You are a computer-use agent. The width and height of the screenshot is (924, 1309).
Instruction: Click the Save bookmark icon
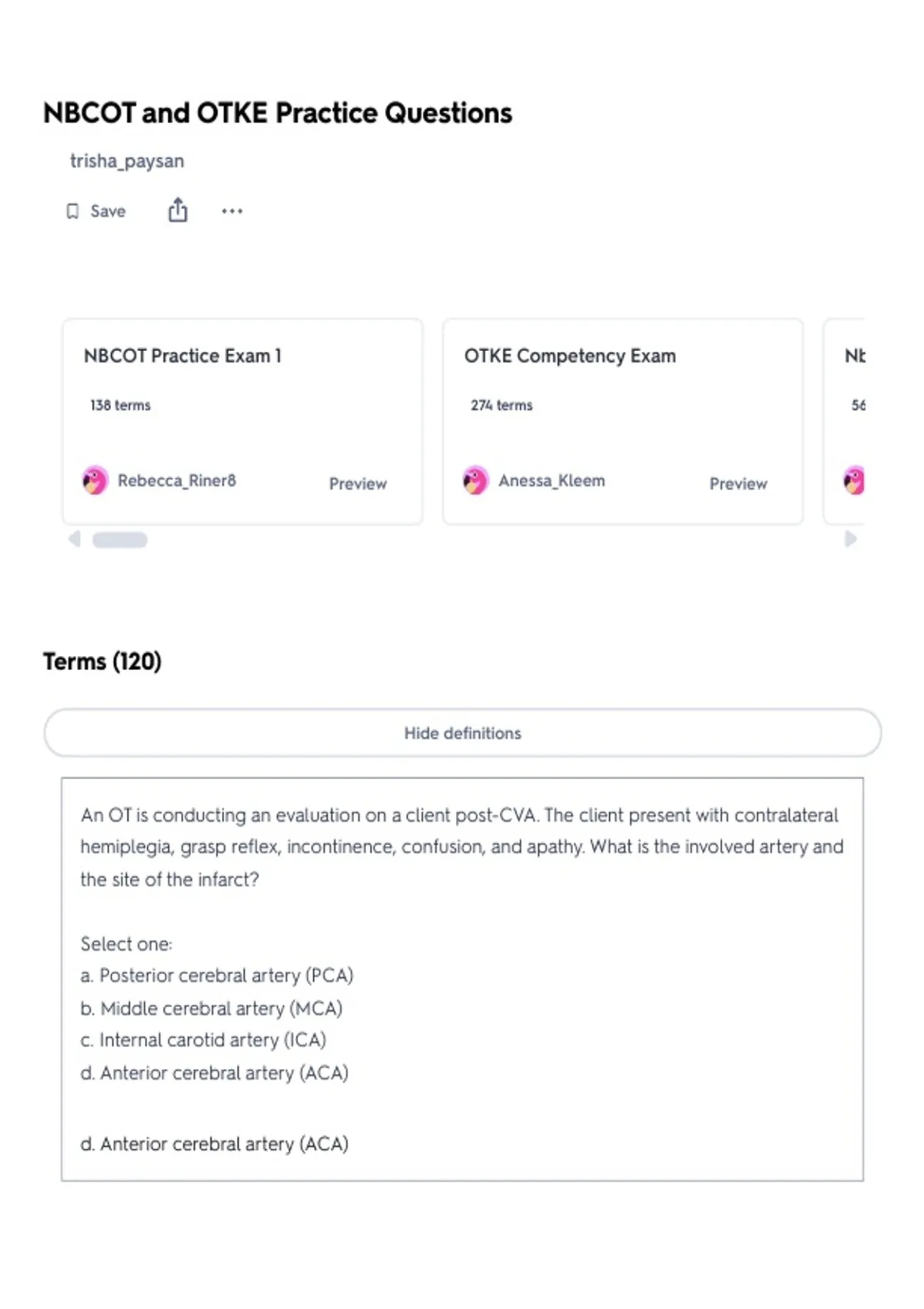pyautogui.click(x=72, y=211)
